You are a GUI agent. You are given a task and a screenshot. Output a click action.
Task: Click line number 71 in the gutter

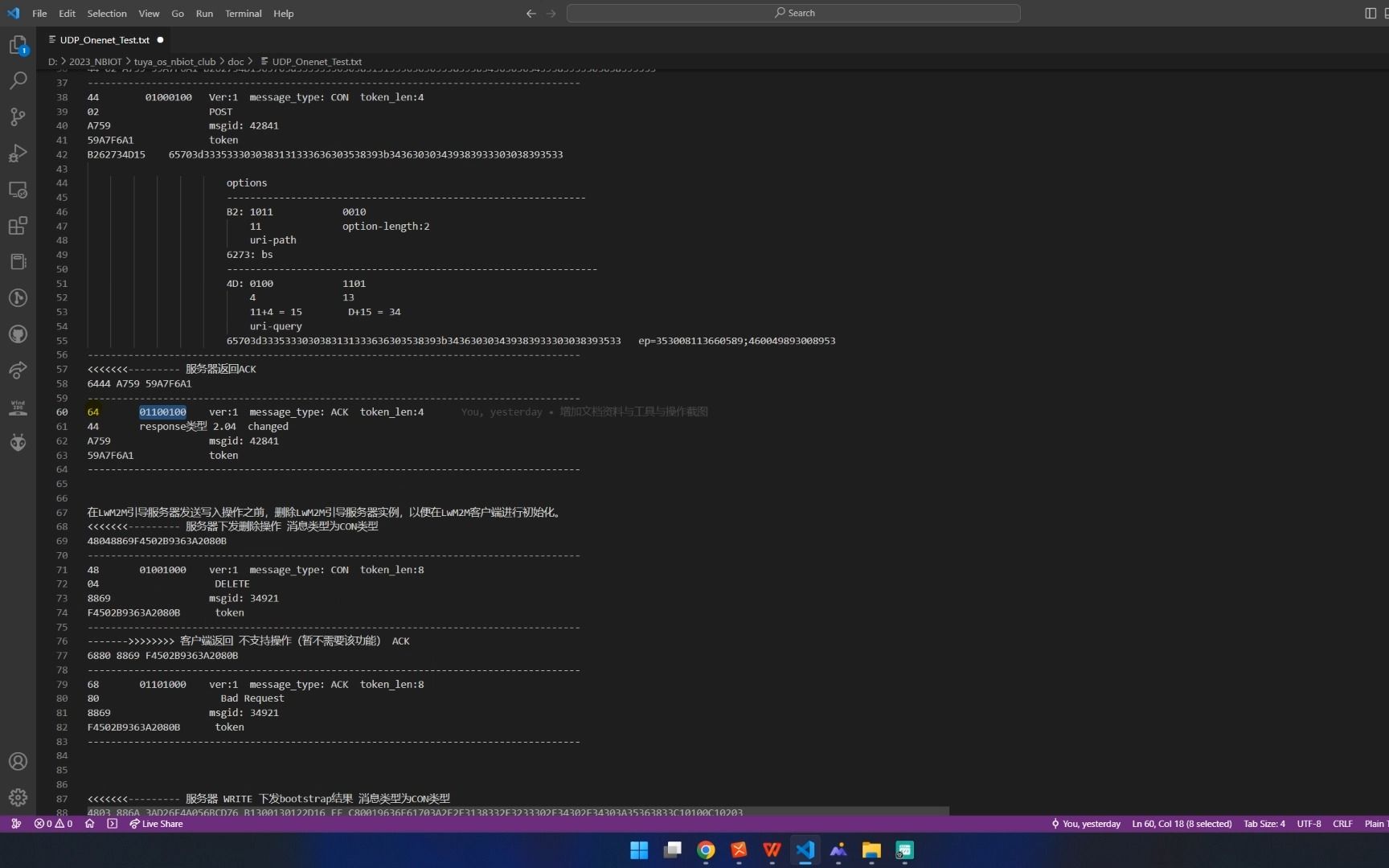pos(62,570)
